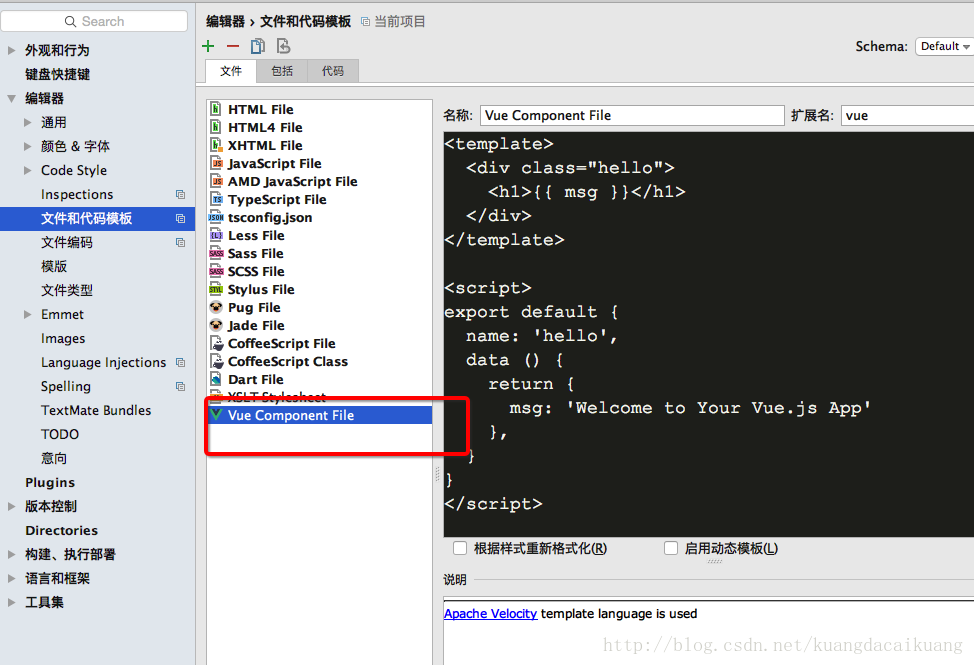
Task: Open the Apache Velocity link
Action: [490, 613]
